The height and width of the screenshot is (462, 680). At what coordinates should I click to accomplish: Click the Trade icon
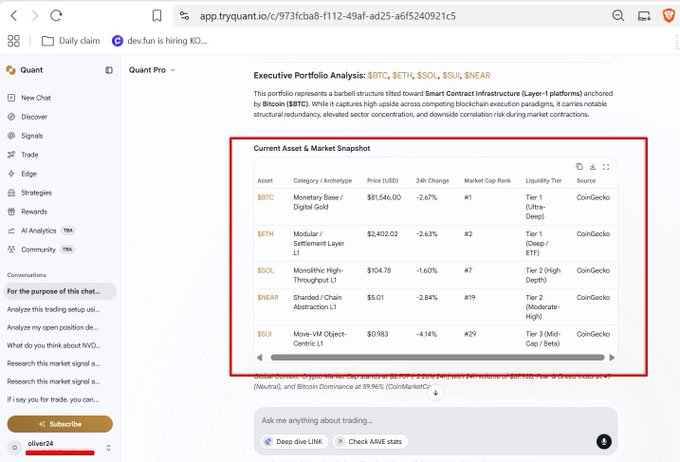pyautogui.click(x=12, y=154)
